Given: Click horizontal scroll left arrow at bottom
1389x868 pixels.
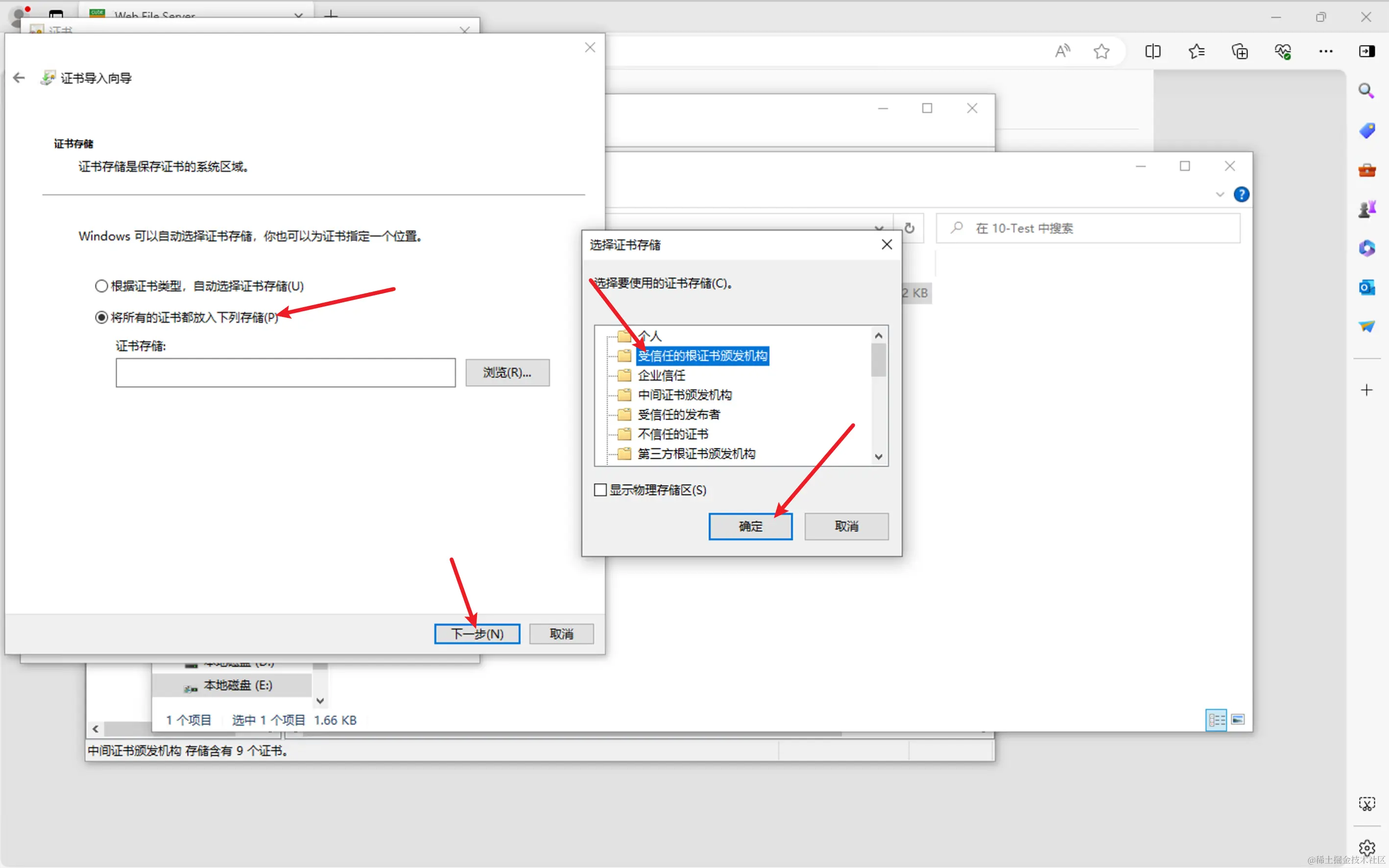Looking at the screenshot, I should pyautogui.click(x=96, y=729).
